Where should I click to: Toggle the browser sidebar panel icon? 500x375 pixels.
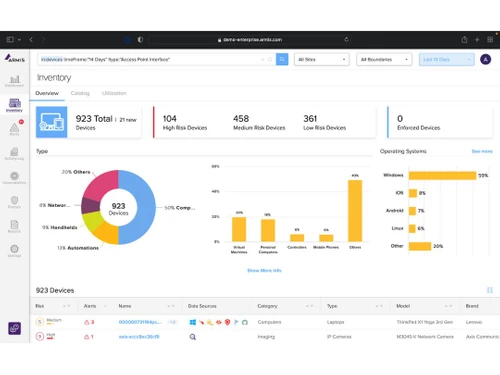click(10, 40)
